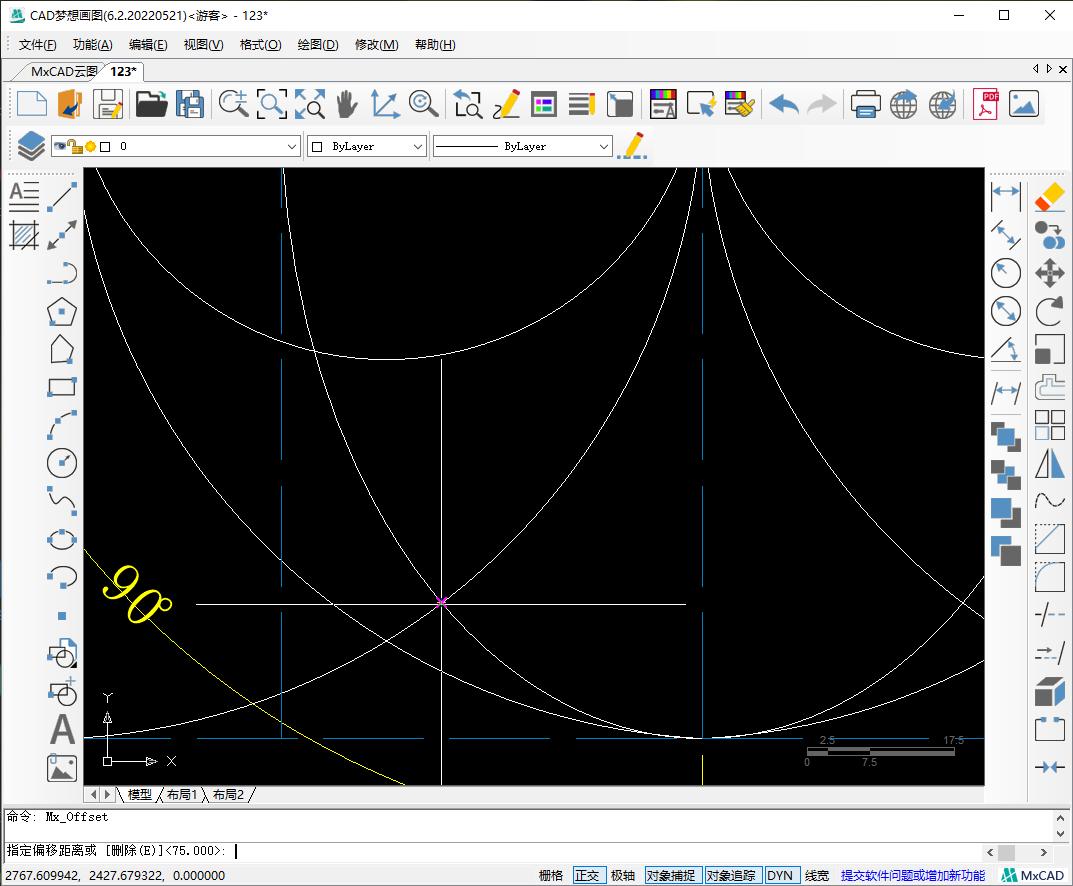
Task: Toggle 正交 ortho mode
Action: click(587, 875)
